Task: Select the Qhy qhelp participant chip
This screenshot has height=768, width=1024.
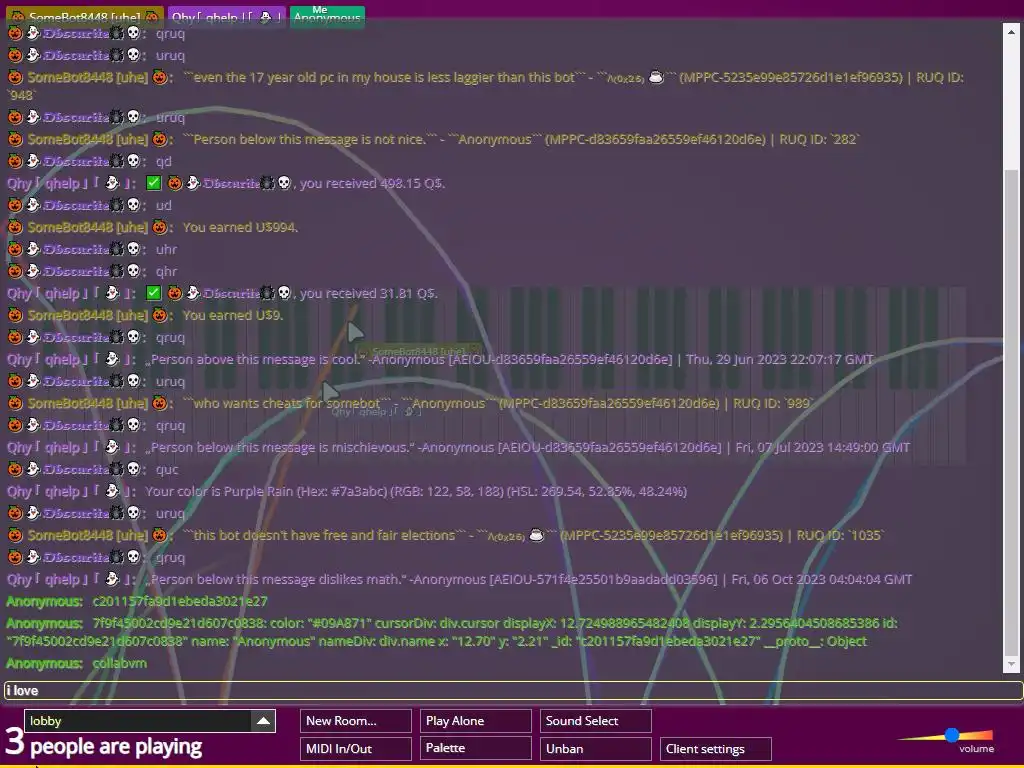Action: [227, 18]
